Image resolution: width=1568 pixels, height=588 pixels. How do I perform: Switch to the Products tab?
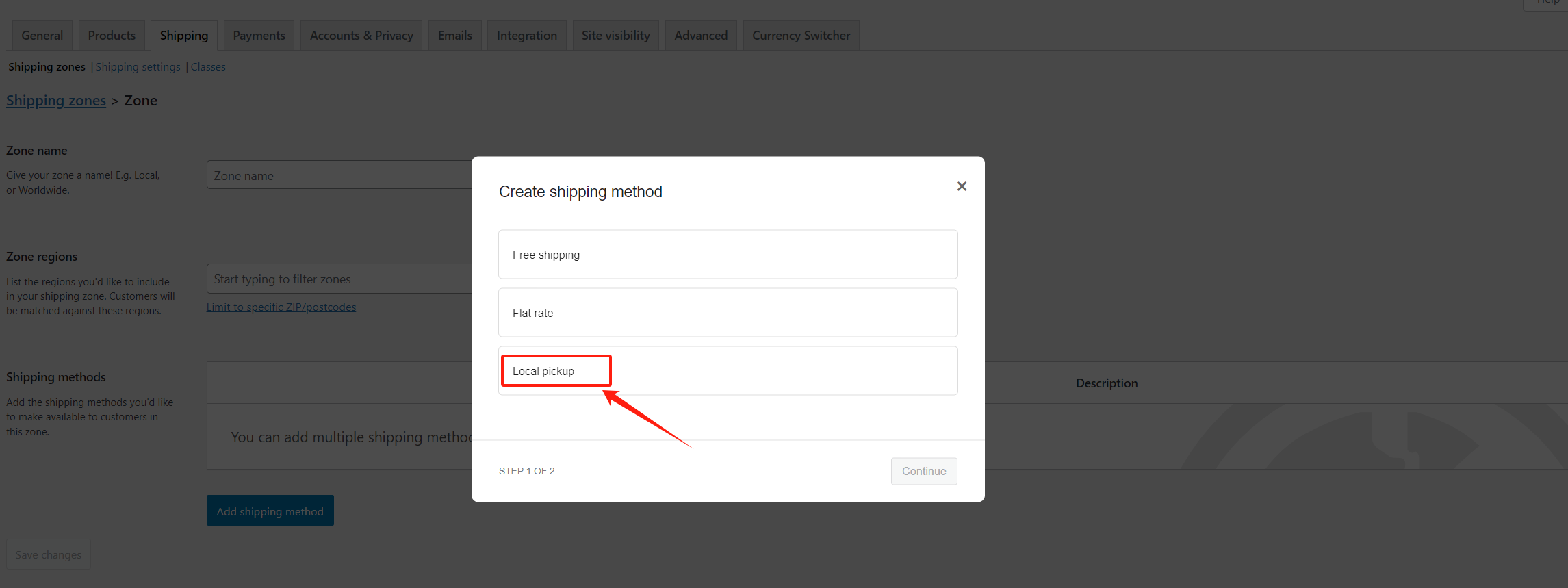[x=112, y=36]
